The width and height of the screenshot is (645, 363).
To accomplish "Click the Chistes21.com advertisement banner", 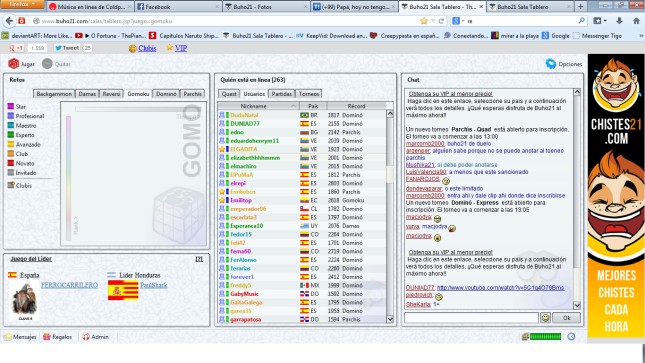I will 616,196.
